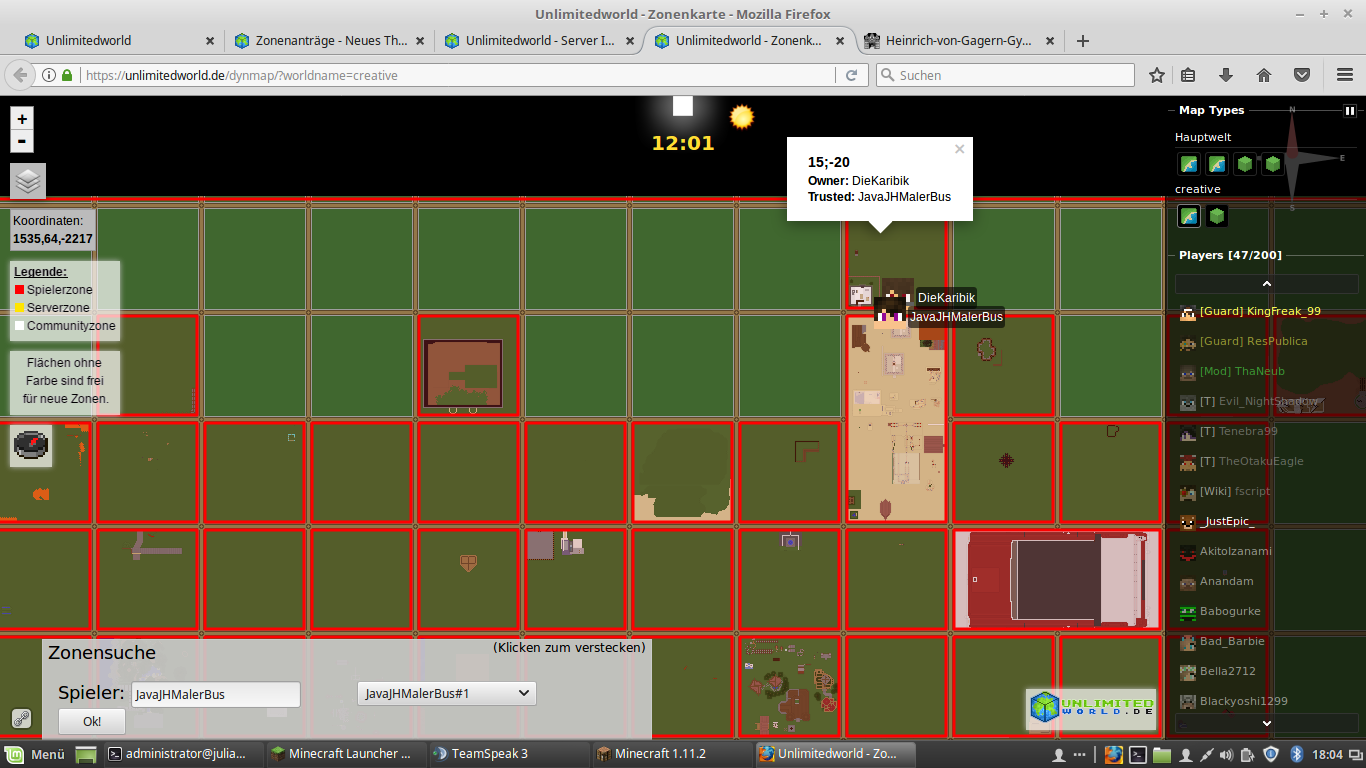Image resolution: width=1366 pixels, height=768 pixels.
Task: Switch to Minecraft 1.11.2 taskbar window
Action: 670,754
